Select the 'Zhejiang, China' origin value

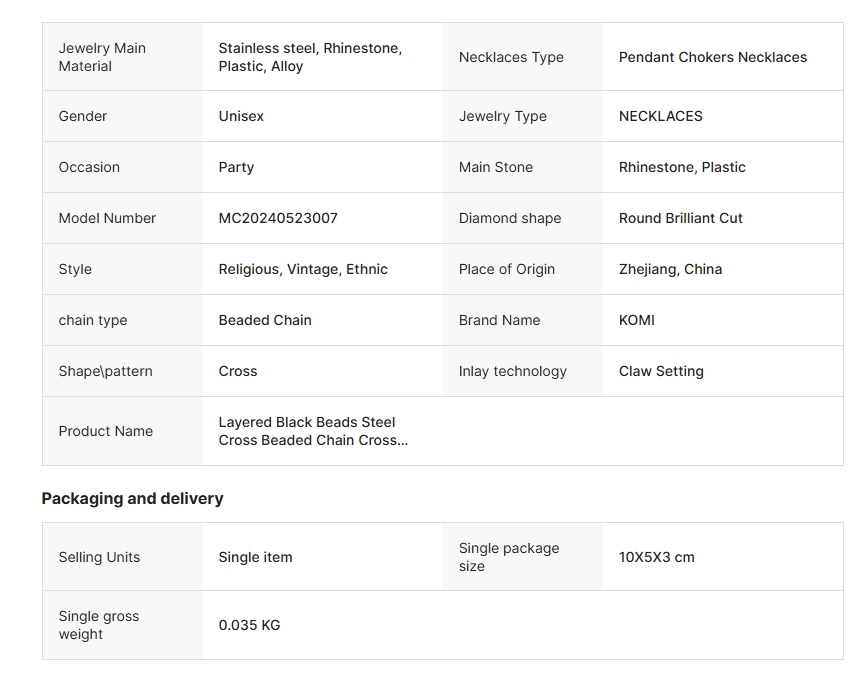(670, 269)
